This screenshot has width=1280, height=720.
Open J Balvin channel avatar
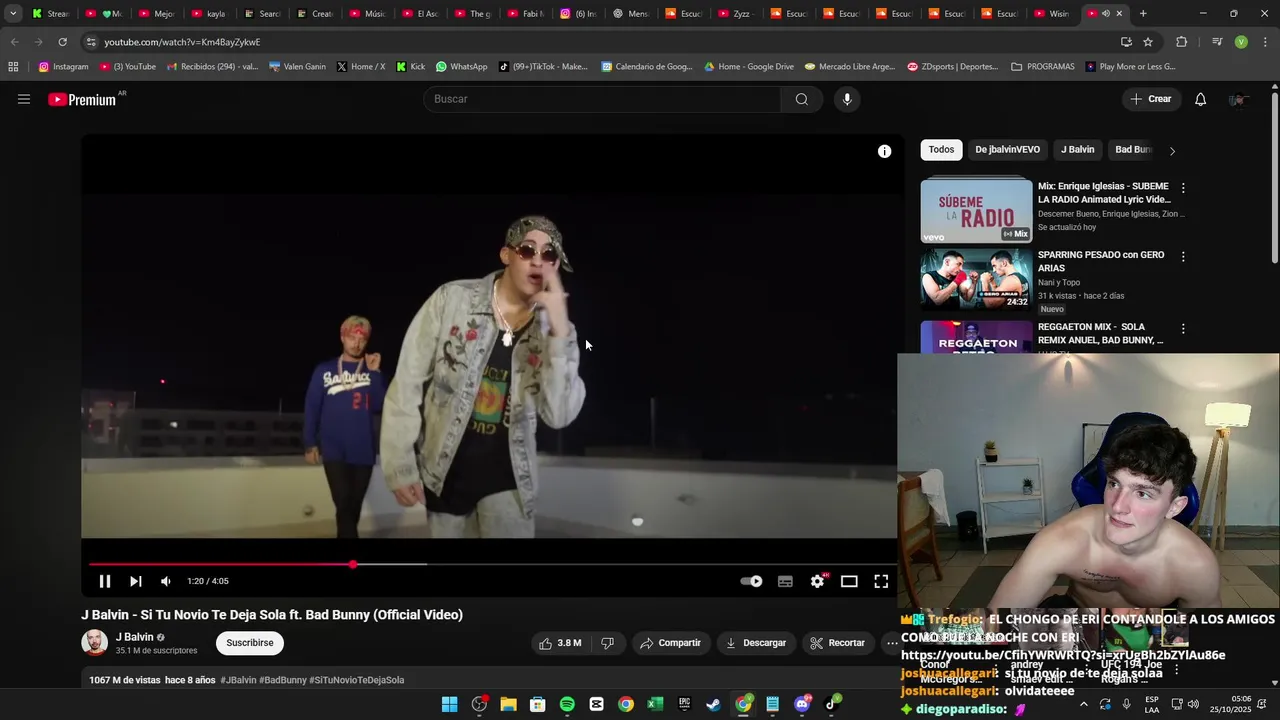[x=95, y=643]
